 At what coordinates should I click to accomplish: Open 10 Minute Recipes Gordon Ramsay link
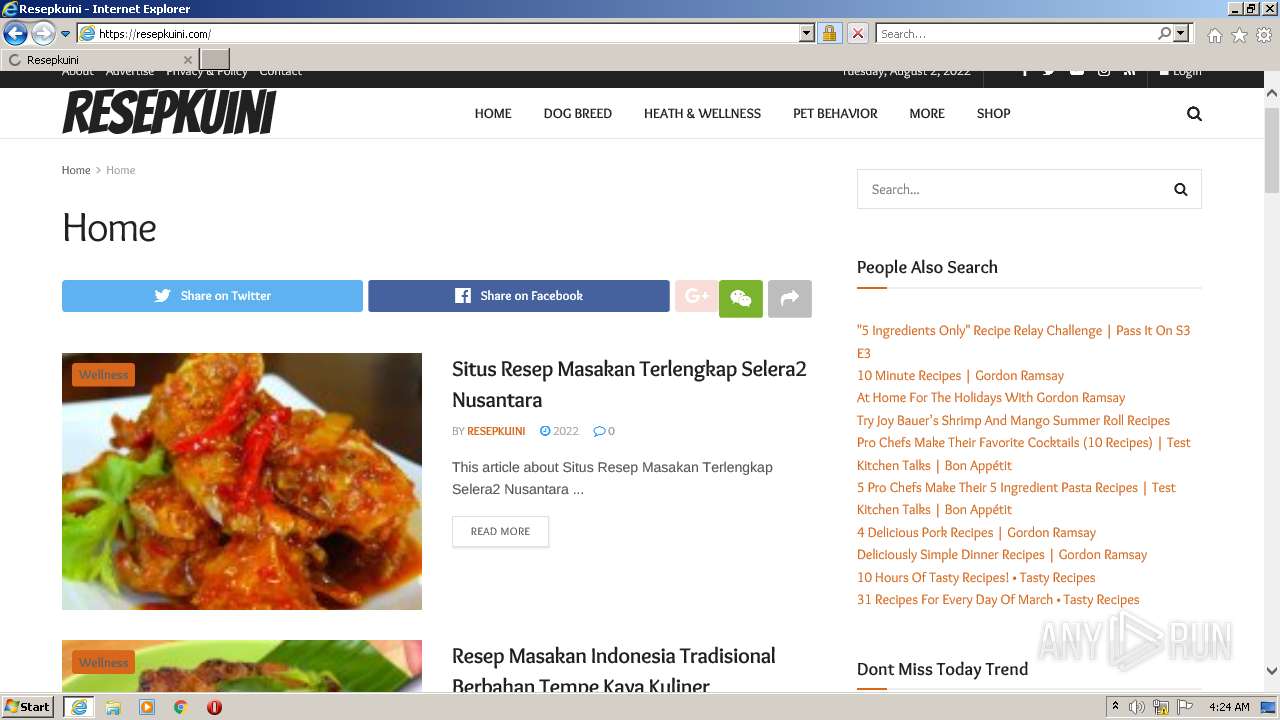click(960, 376)
